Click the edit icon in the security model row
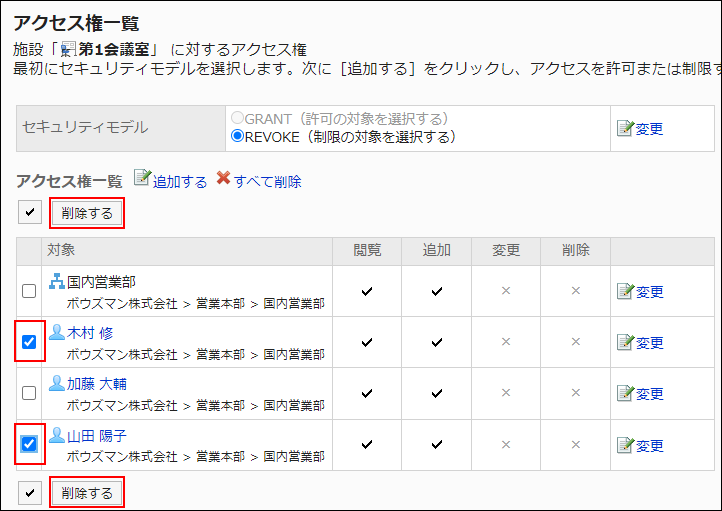The width and height of the screenshot is (722, 511). pos(625,128)
